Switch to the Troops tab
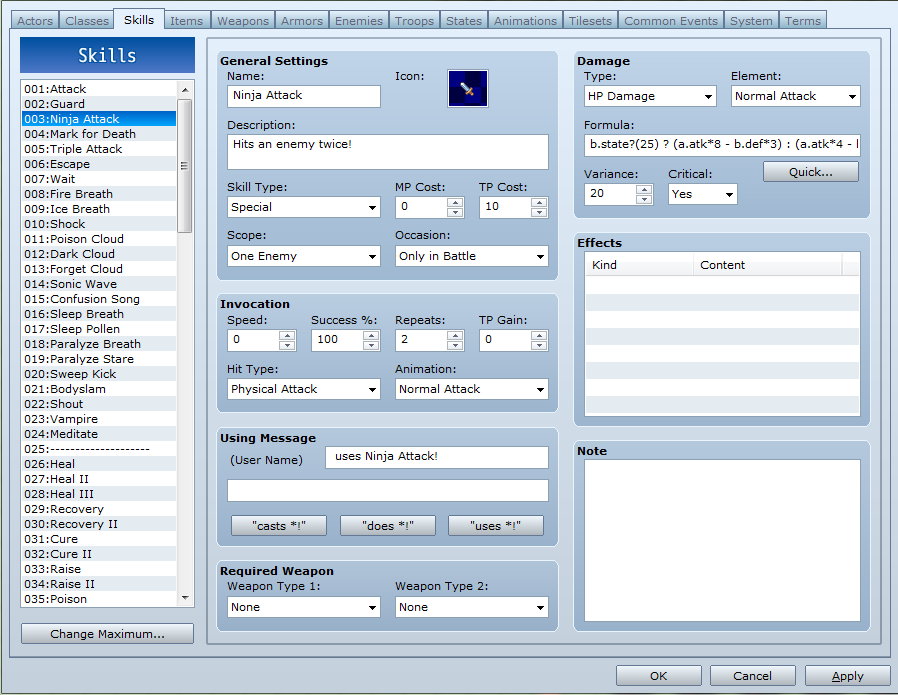 click(x=414, y=21)
